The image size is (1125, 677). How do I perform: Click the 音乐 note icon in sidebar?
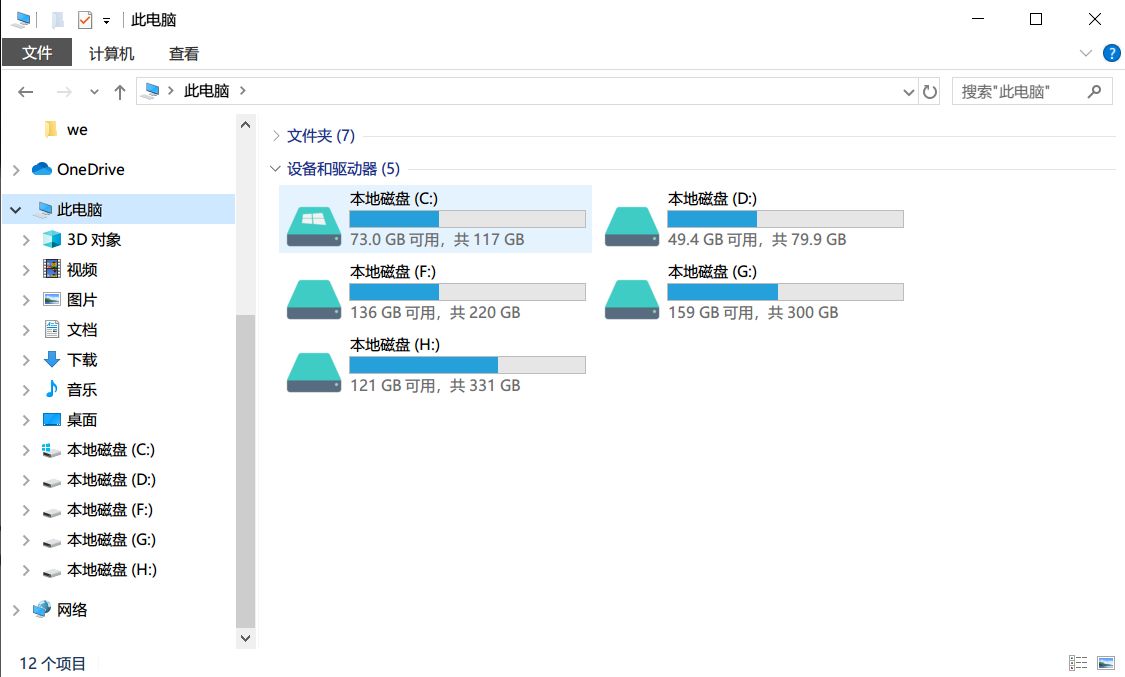click(52, 389)
